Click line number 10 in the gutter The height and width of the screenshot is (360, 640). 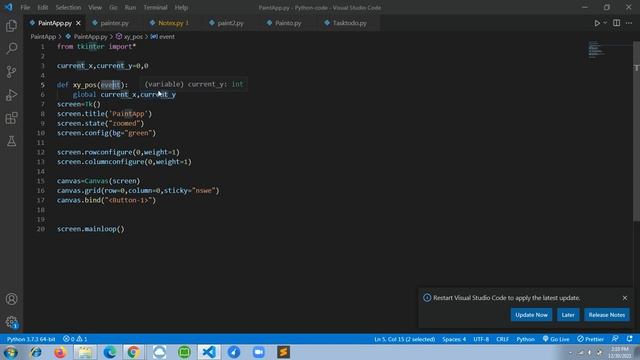(41, 133)
